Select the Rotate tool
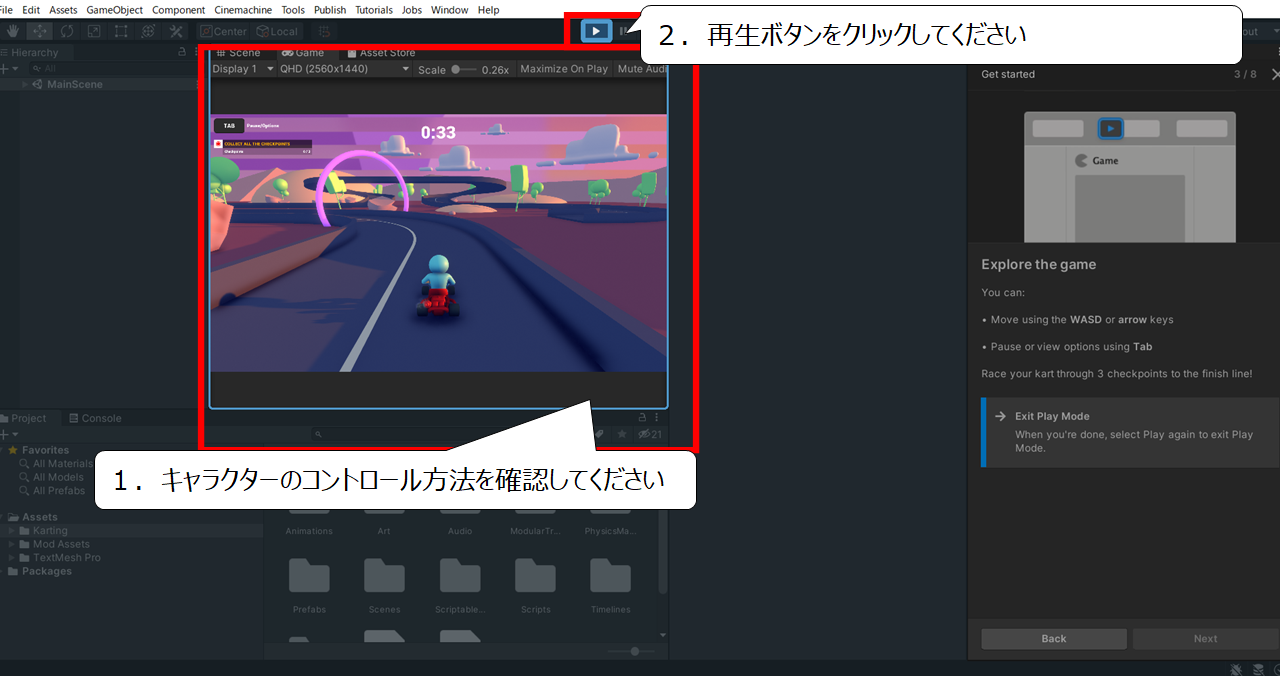Screen dimensions: 1280x676 click(67, 32)
